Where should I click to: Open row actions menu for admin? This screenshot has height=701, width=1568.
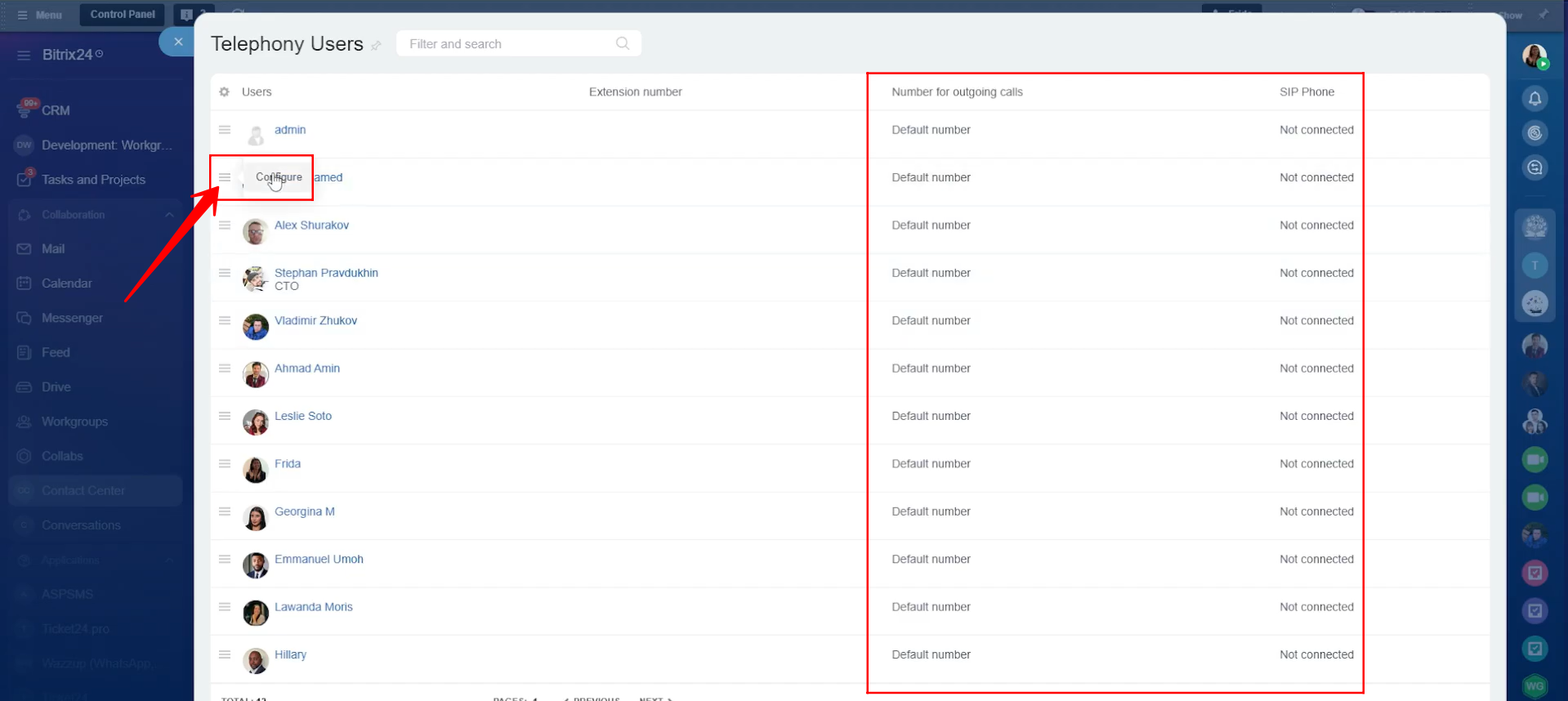pyautogui.click(x=225, y=130)
